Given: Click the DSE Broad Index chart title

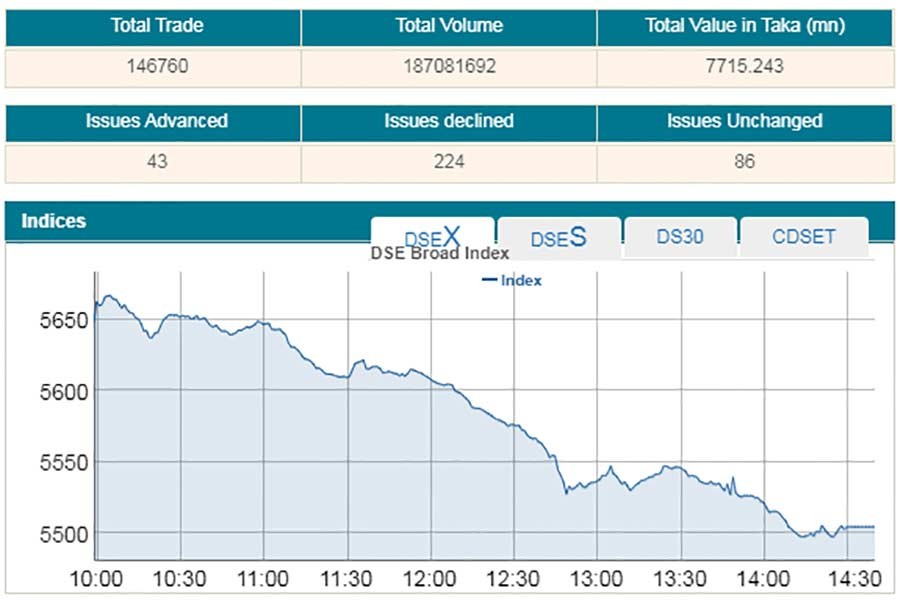Looking at the screenshot, I should pyautogui.click(x=440, y=253).
